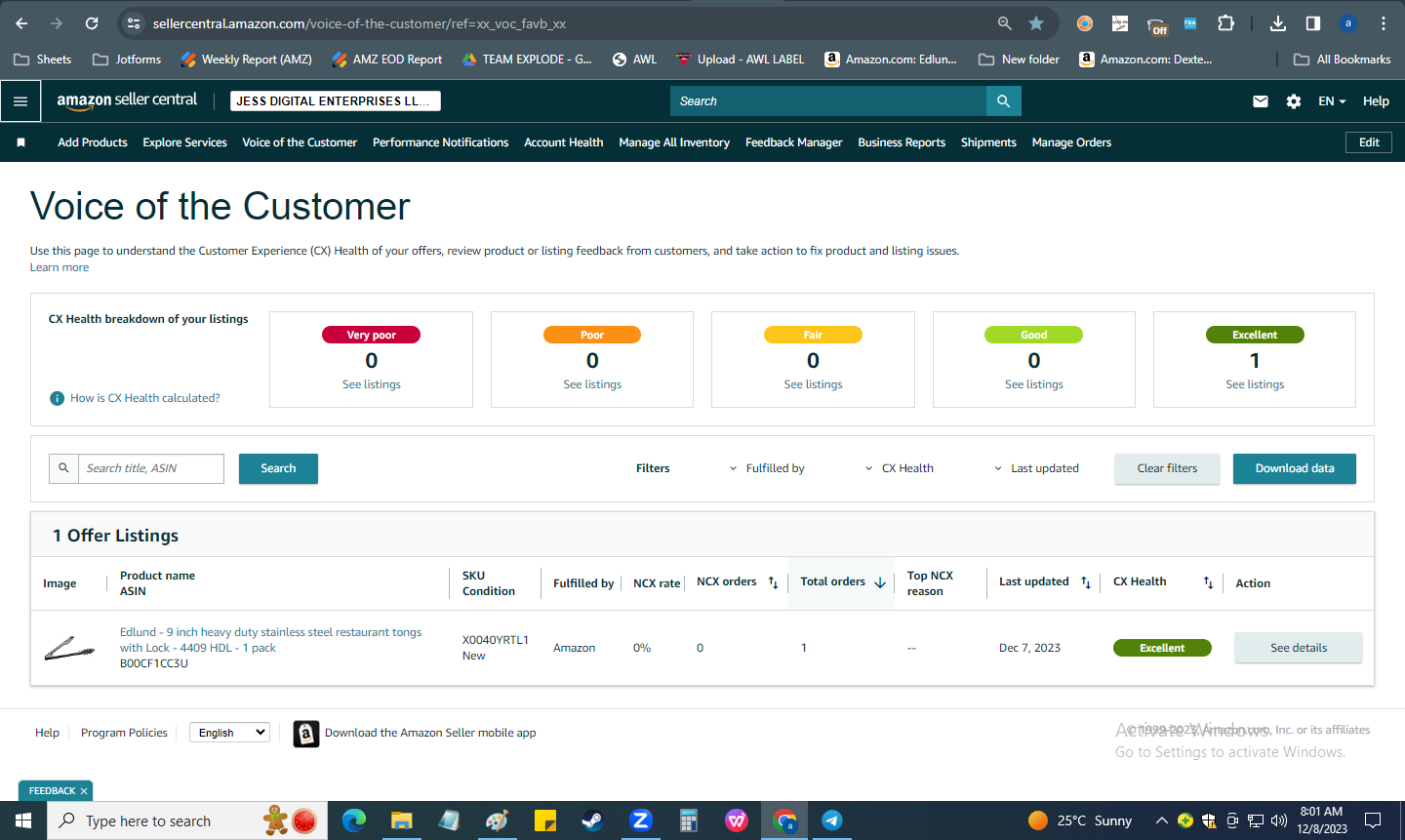The image size is (1405, 840).
Task: Open Microsoft Edge from the taskbar
Action: [354, 820]
